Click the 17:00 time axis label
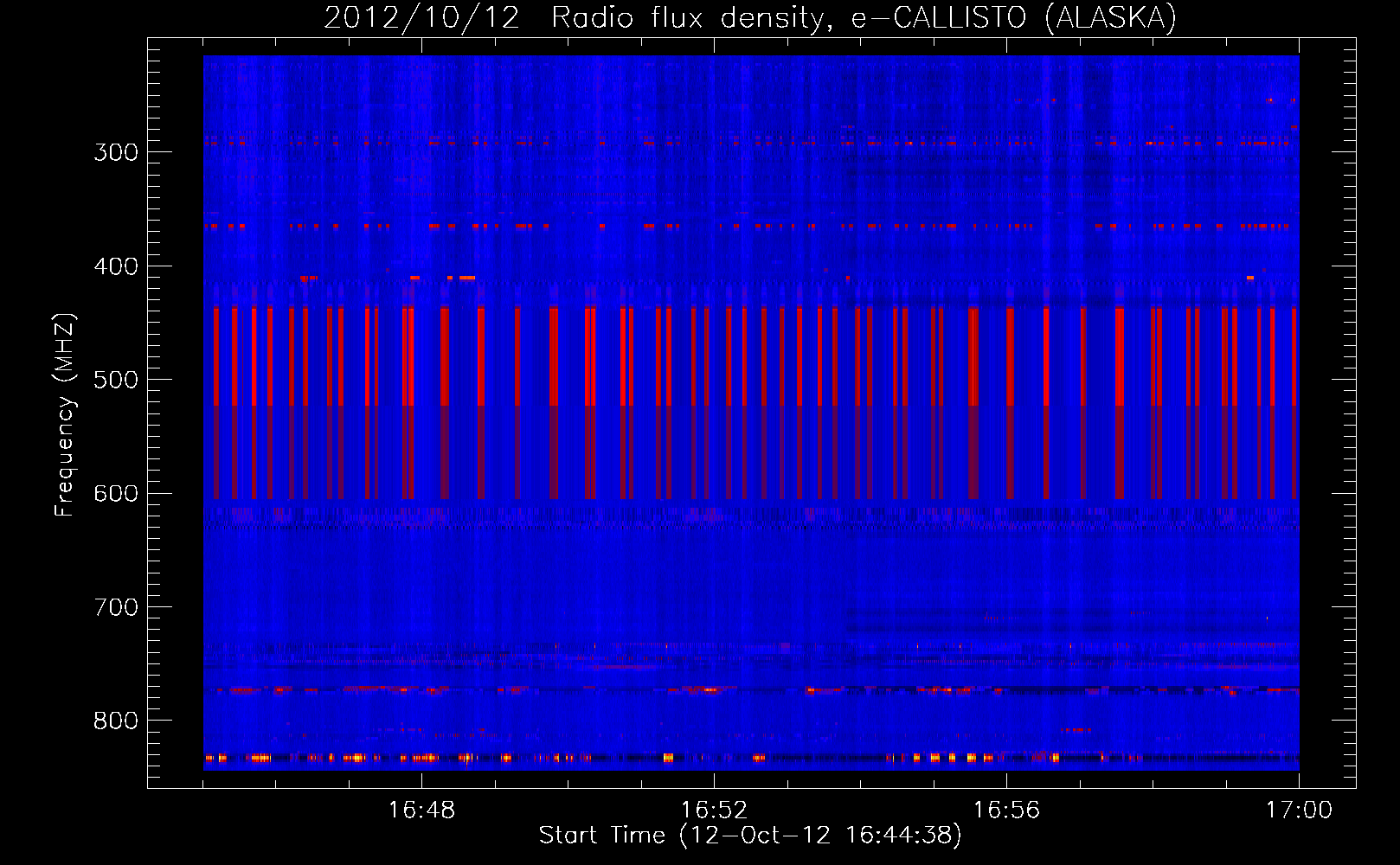The width and height of the screenshot is (1400, 865). pos(1299,811)
